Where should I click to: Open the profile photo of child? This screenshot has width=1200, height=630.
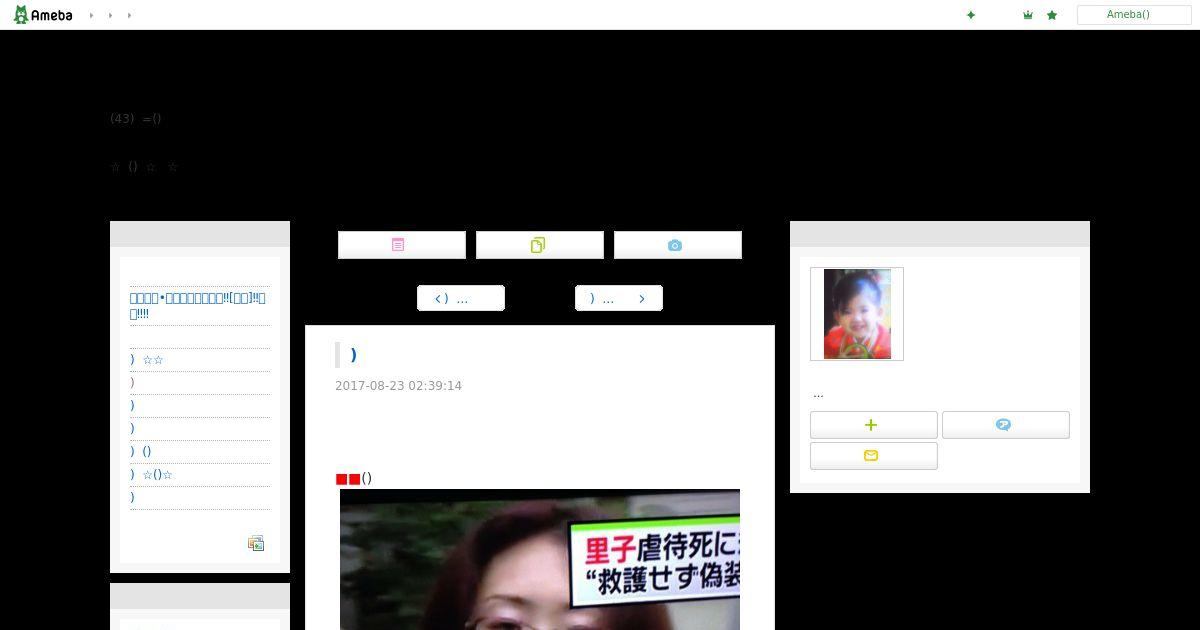coord(857,314)
